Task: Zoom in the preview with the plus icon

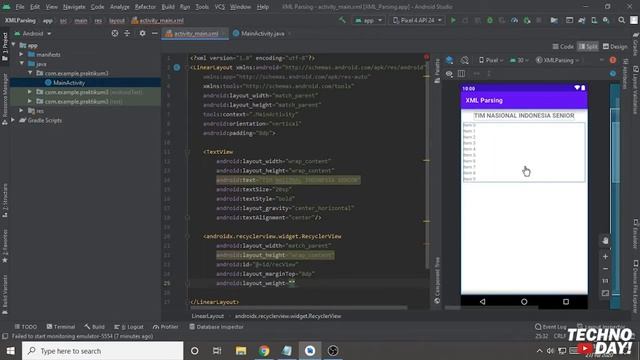Action: [x=605, y=256]
